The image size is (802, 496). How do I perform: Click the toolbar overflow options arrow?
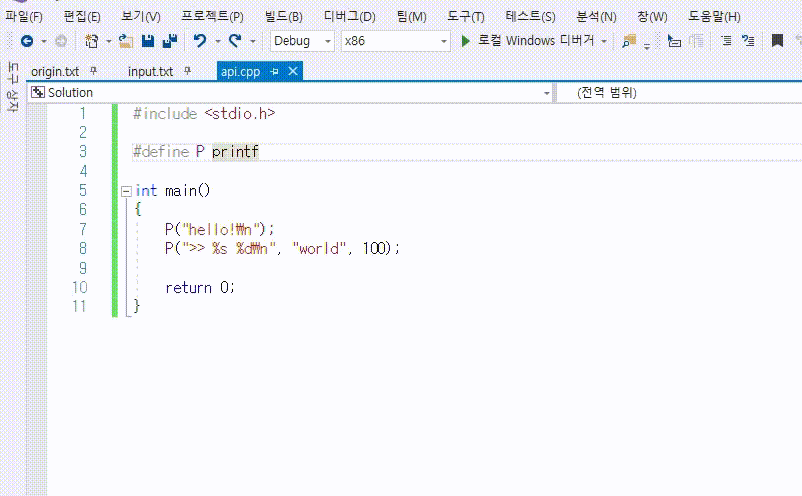[647, 46]
